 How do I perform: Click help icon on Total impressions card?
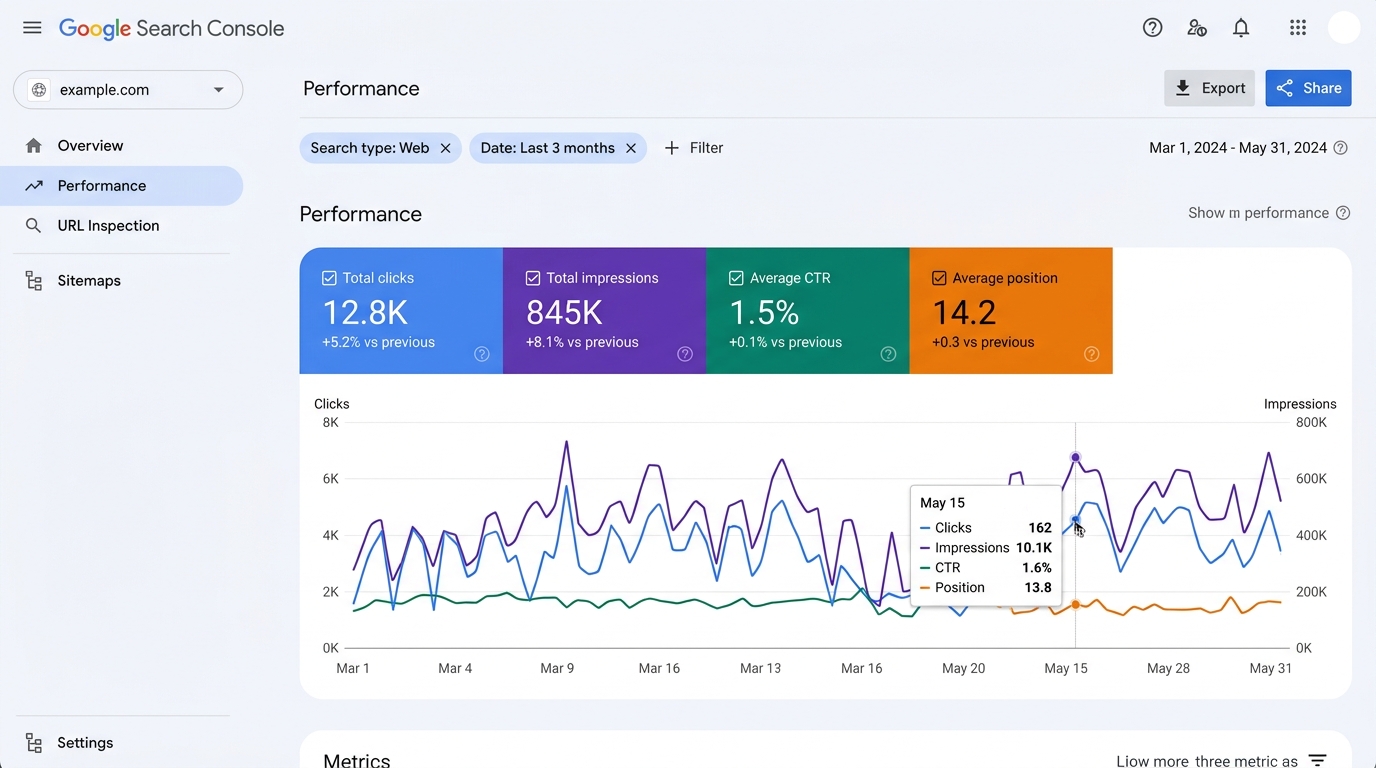coord(685,354)
